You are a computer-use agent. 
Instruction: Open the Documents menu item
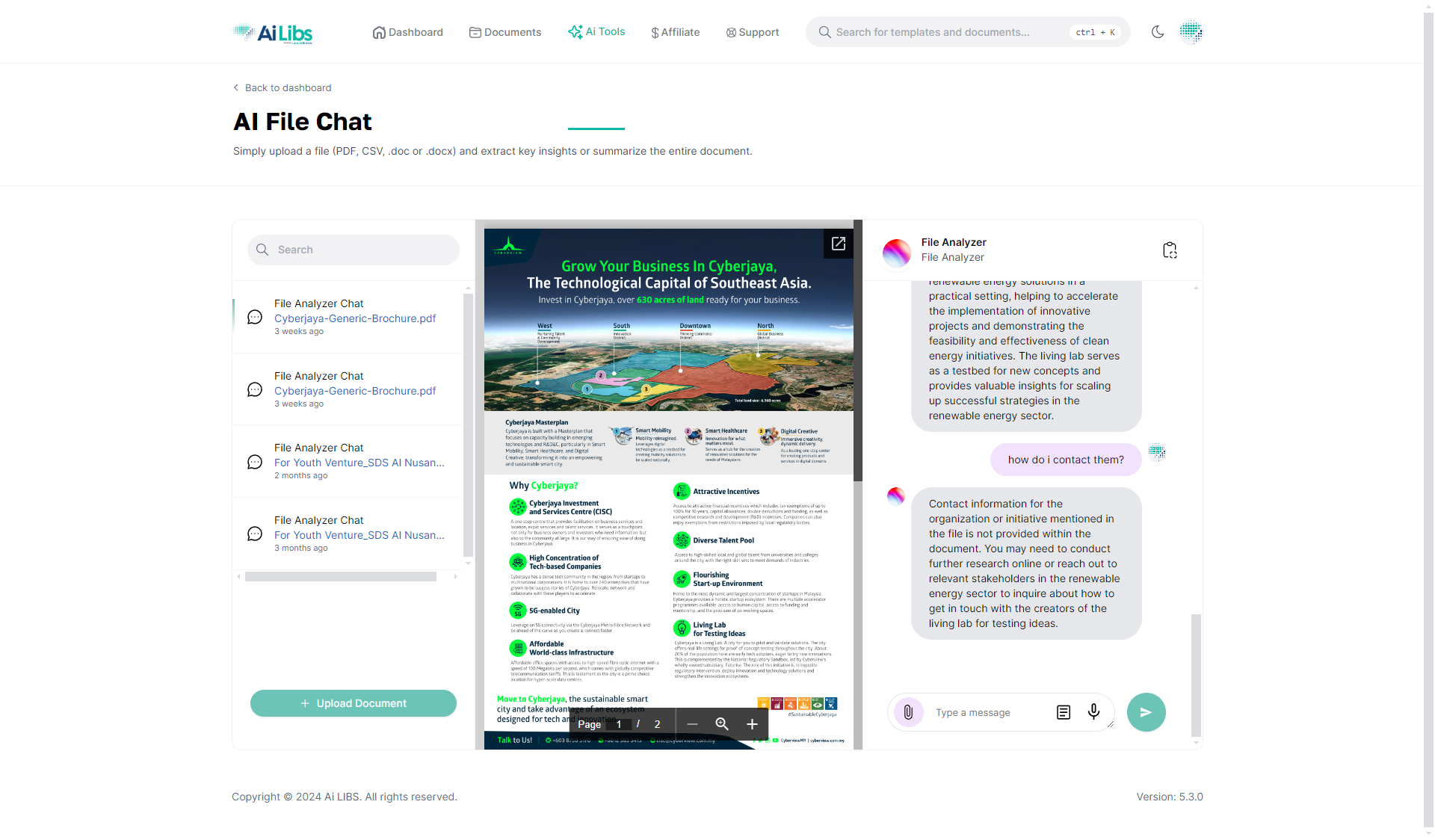point(505,32)
